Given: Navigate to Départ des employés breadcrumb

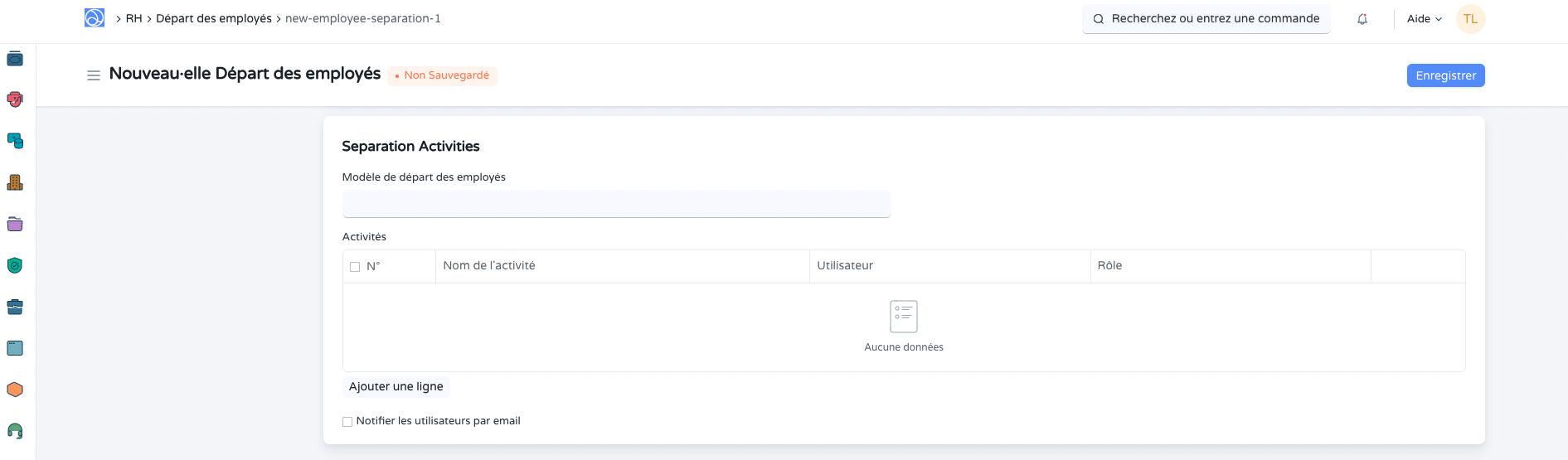Looking at the screenshot, I should (214, 18).
